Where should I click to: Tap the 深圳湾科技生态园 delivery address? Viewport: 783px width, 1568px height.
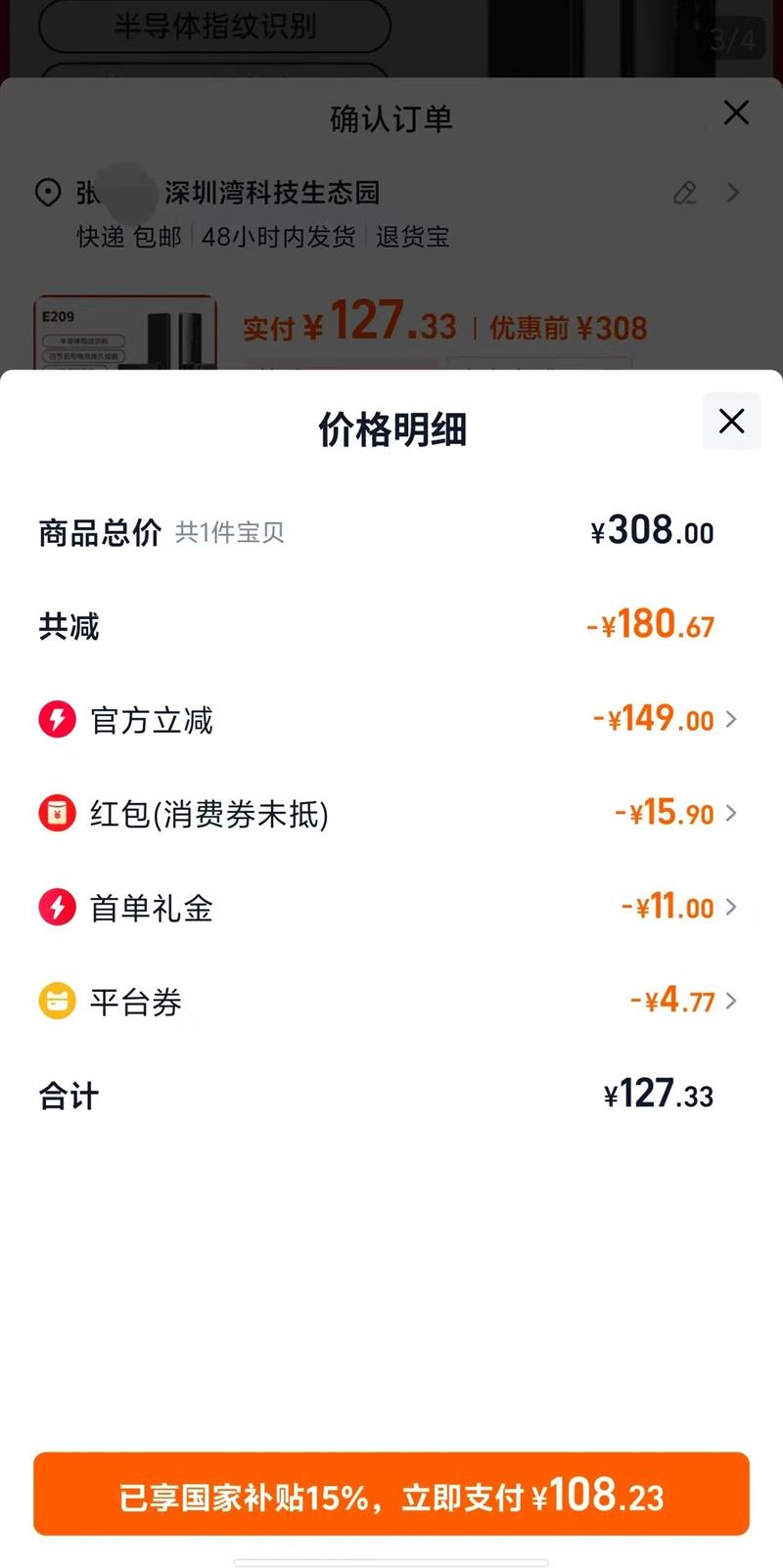click(272, 193)
